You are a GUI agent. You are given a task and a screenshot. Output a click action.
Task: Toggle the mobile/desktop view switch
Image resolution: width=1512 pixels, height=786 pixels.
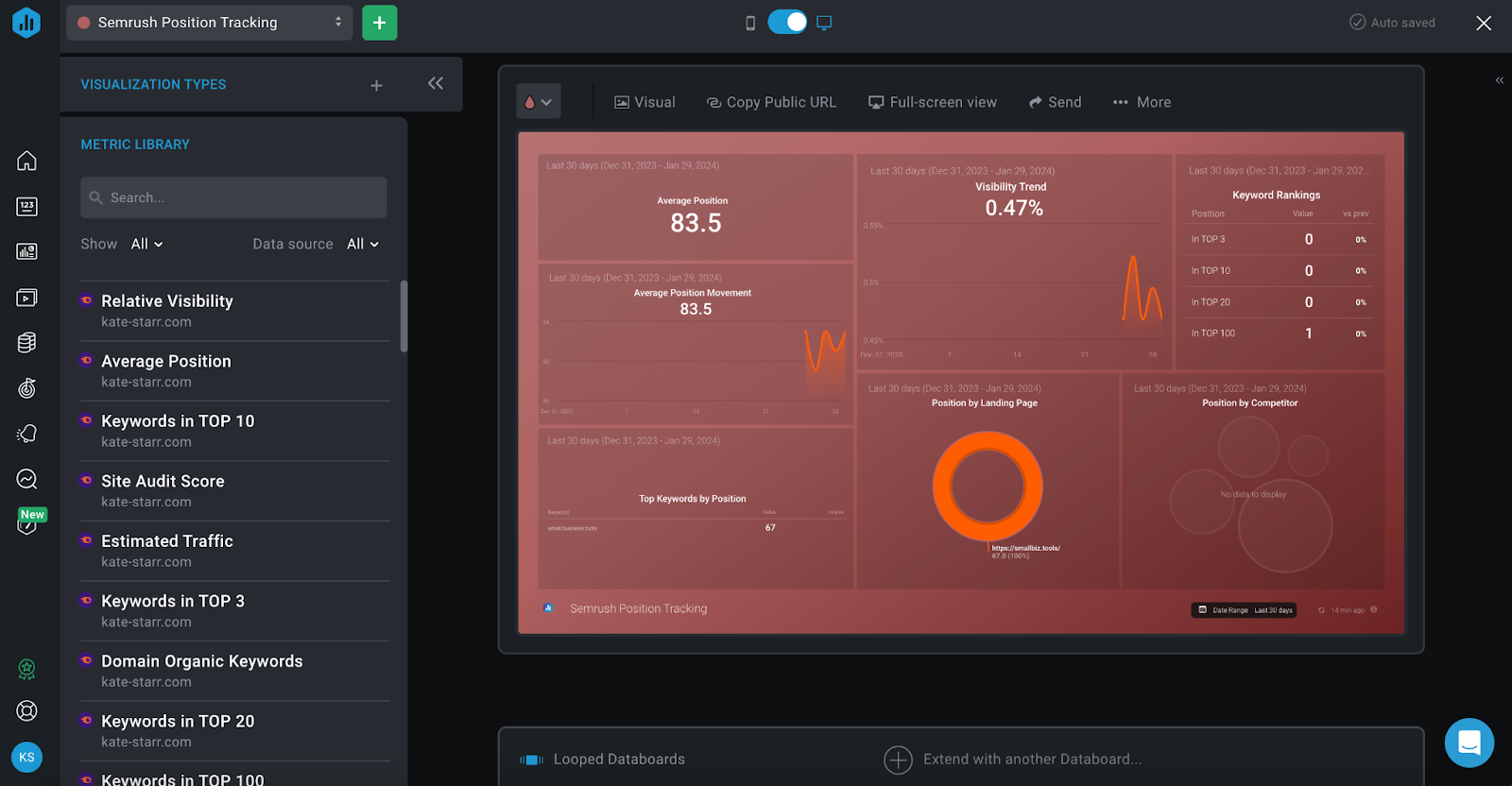(786, 23)
